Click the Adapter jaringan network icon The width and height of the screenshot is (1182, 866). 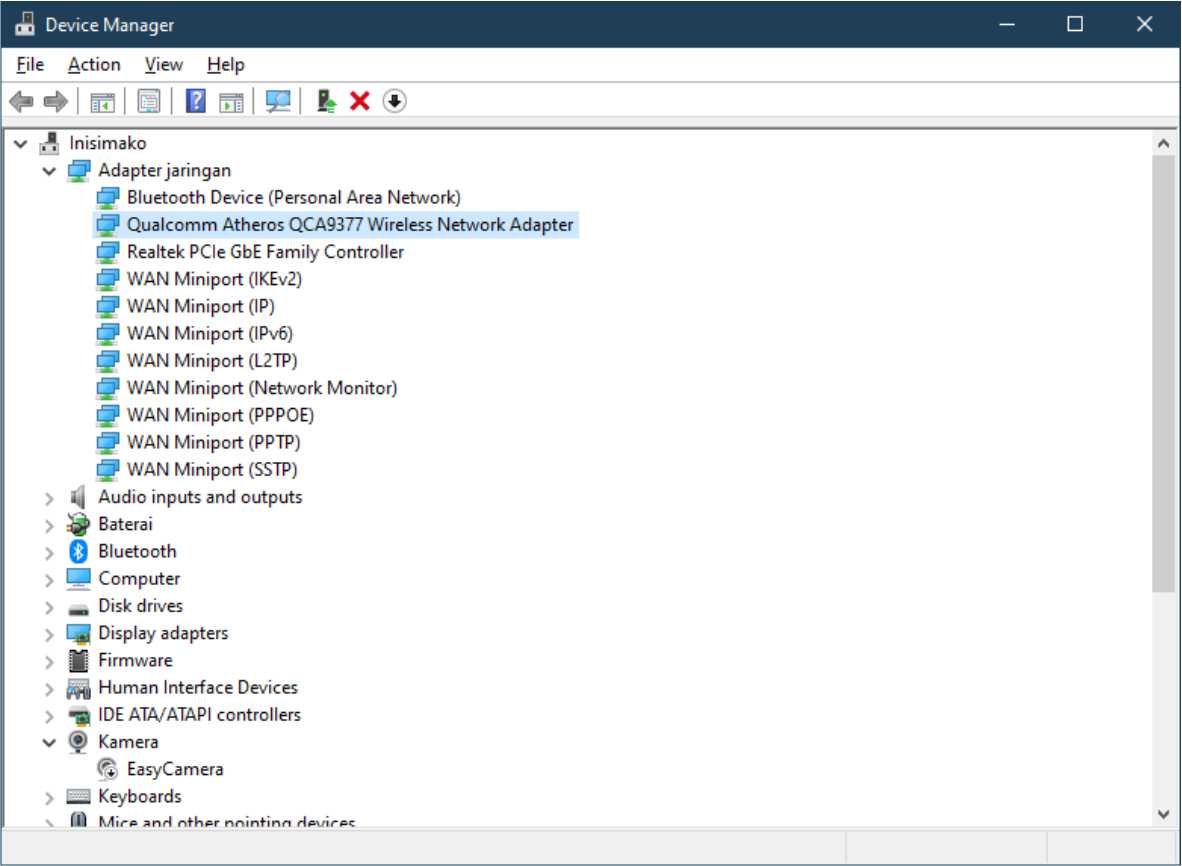pyautogui.click(x=78, y=170)
